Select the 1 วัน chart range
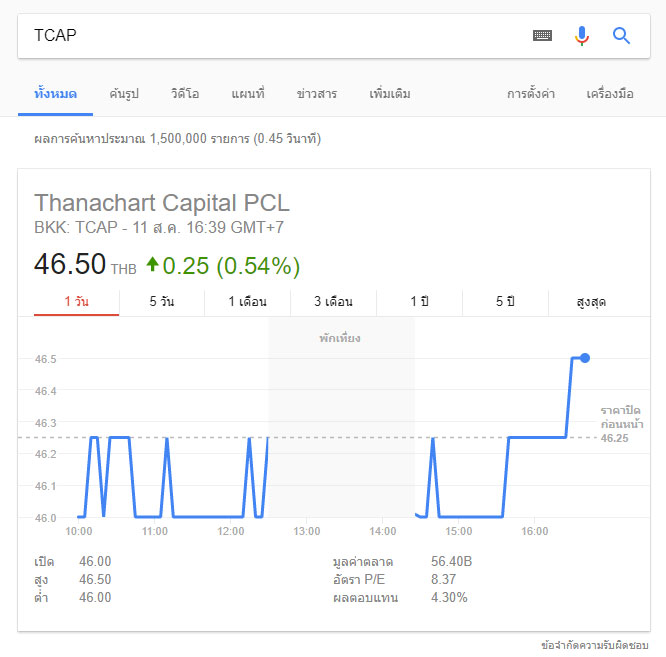 pyautogui.click(x=76, y=302)
